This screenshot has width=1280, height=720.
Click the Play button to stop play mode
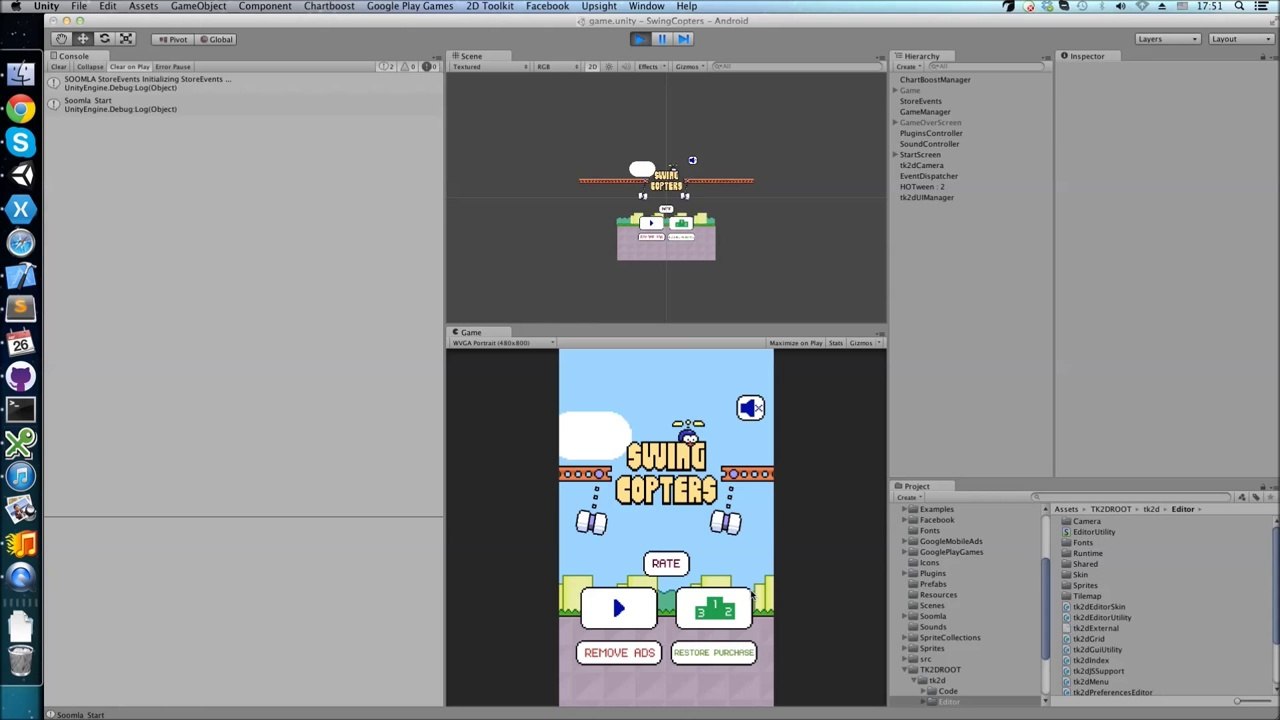[x=640, y=39]
